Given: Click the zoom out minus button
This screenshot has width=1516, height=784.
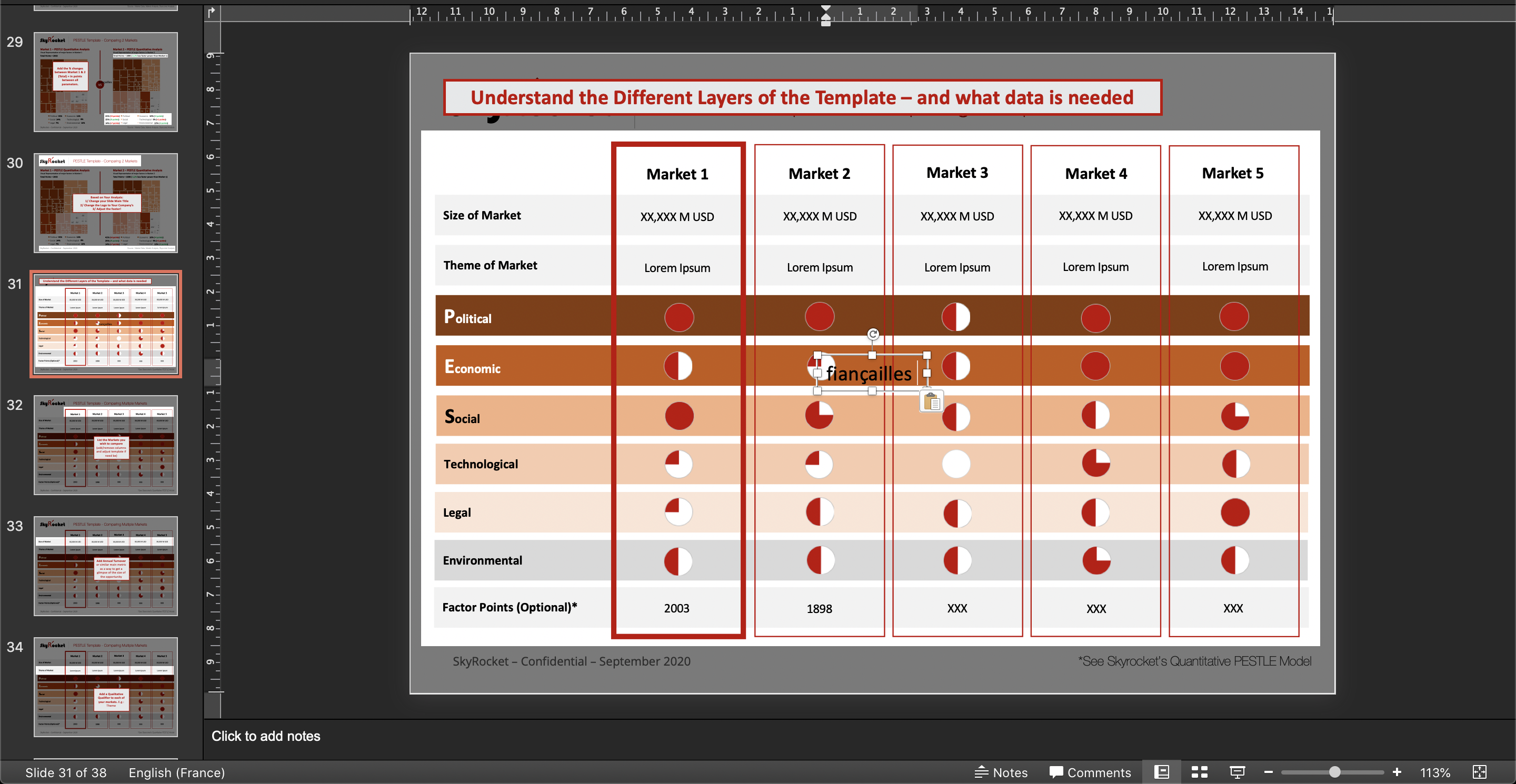Looking at the screenshot, I should (1268, 772).
